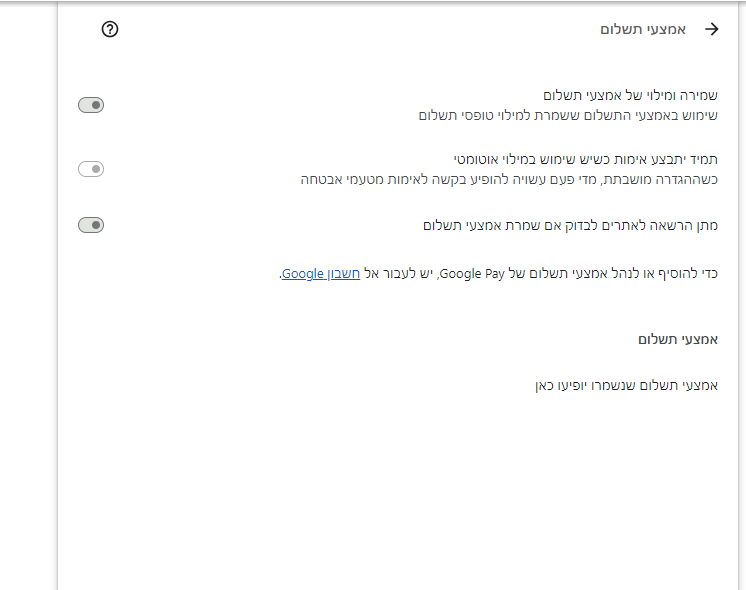Click the אמצעי תשלום page title at top
This screenshot has width=746, height=590.
(x=643, y=30)
